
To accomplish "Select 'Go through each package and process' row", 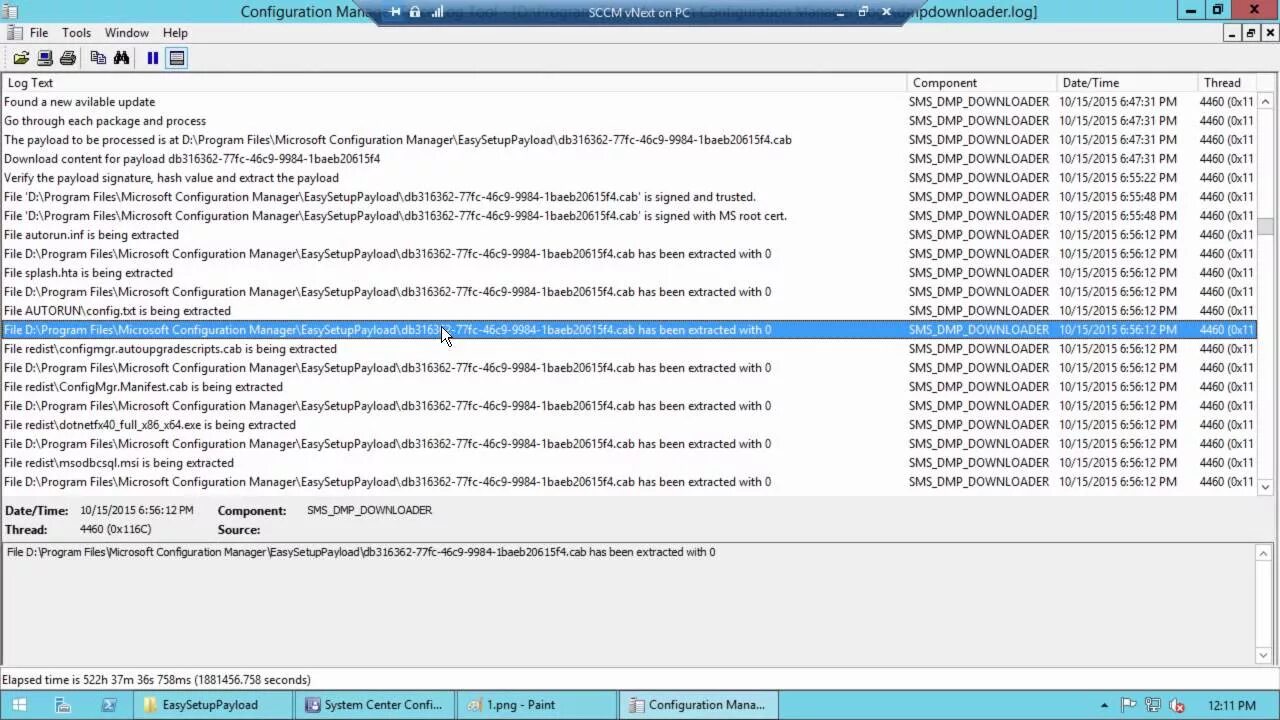I will pos(628,121).
